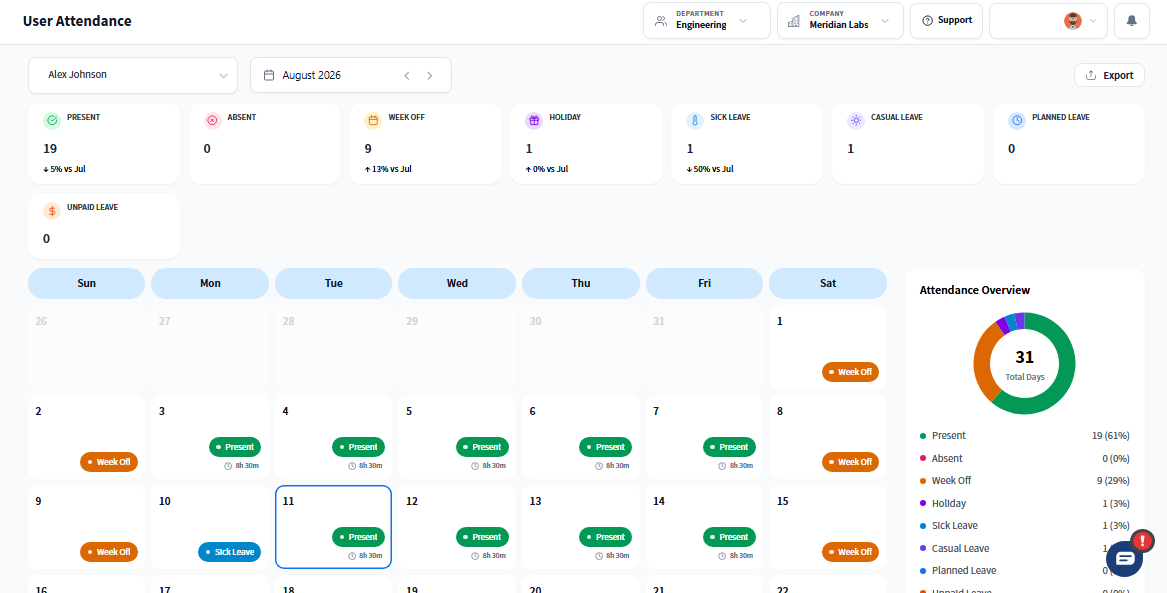Click the Week Off badge on August 1
The height and width of the screenshot is (593, 1167).
click(850, 372)
